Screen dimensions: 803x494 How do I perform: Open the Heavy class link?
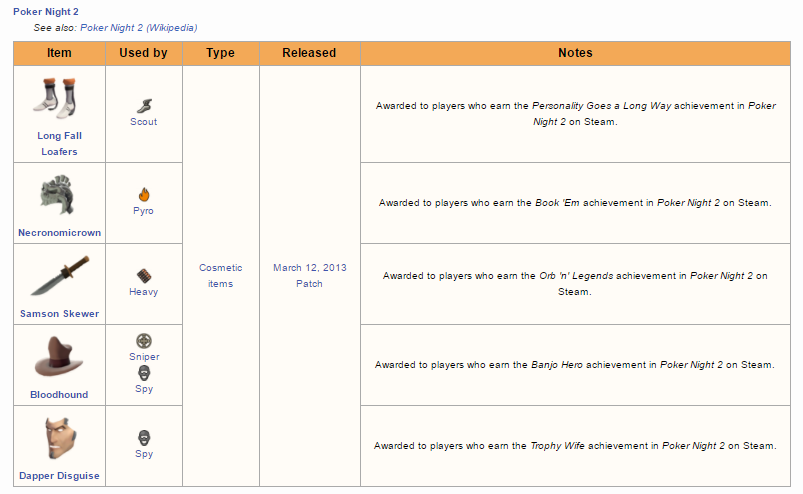(x=143, y=292)
